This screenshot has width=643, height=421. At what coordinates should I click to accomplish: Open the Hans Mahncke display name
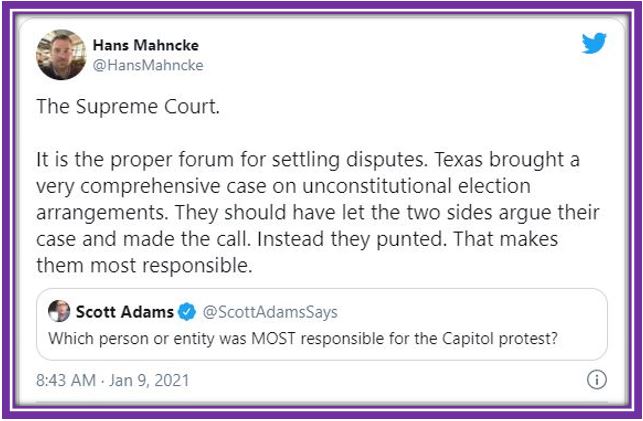(146, 45)
